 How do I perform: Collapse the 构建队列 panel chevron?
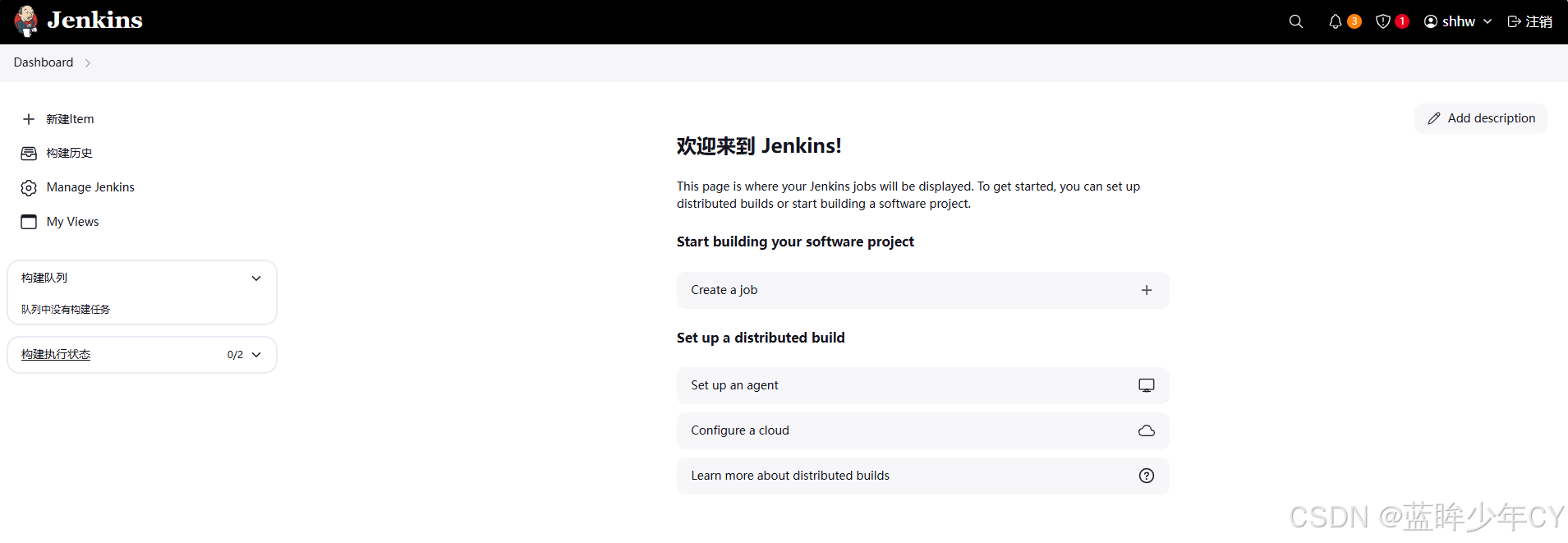tap(256, 278)
